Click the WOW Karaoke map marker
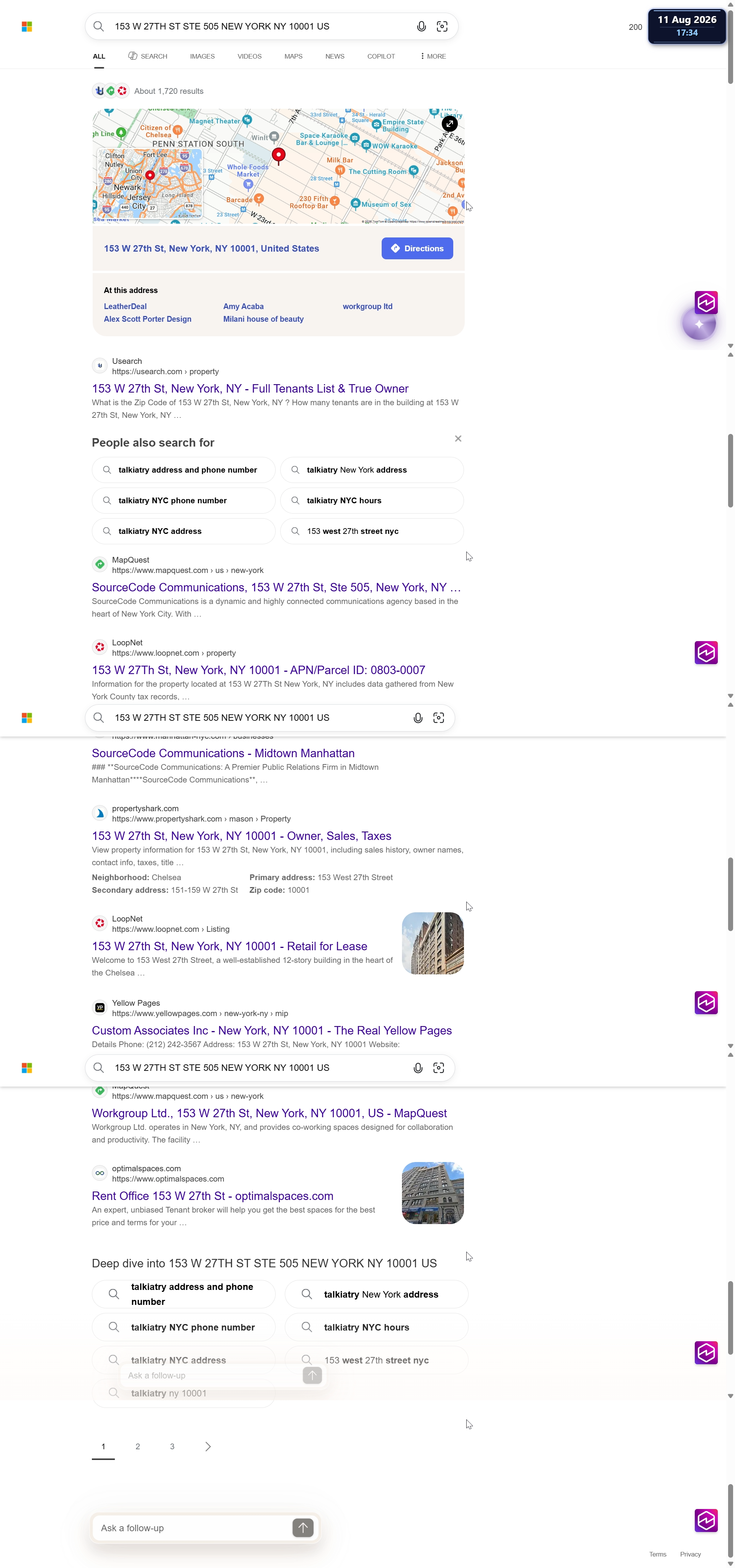The image size is (735, 1568). click(366, 145)
